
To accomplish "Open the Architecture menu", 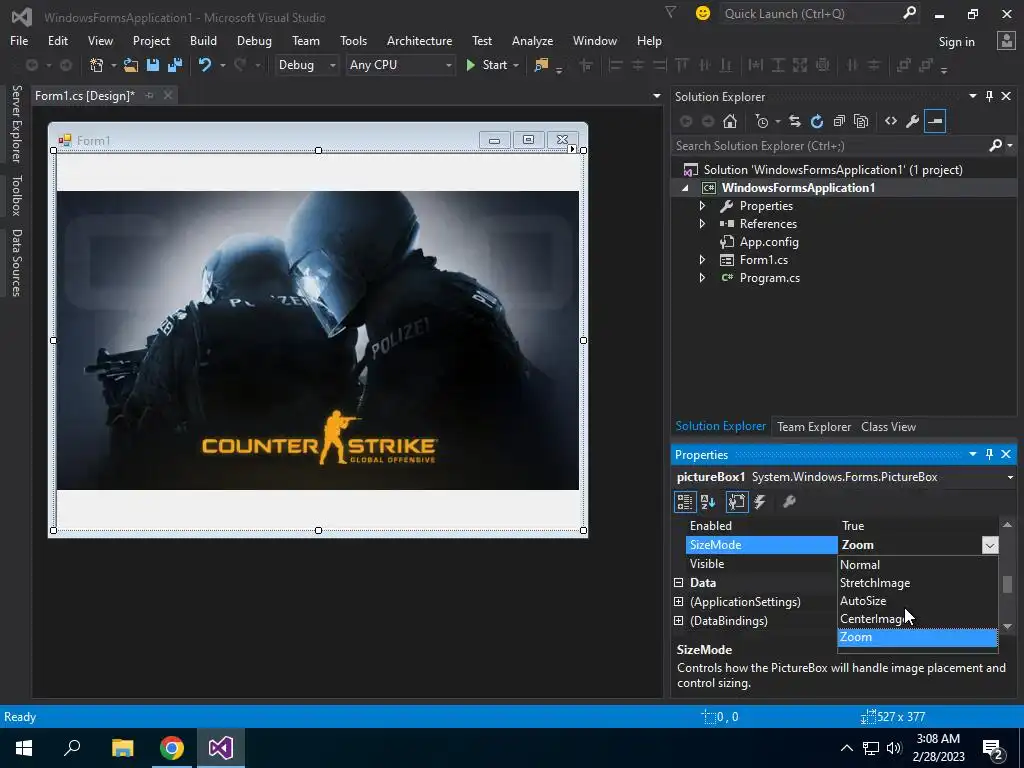I will click(419, 40).
